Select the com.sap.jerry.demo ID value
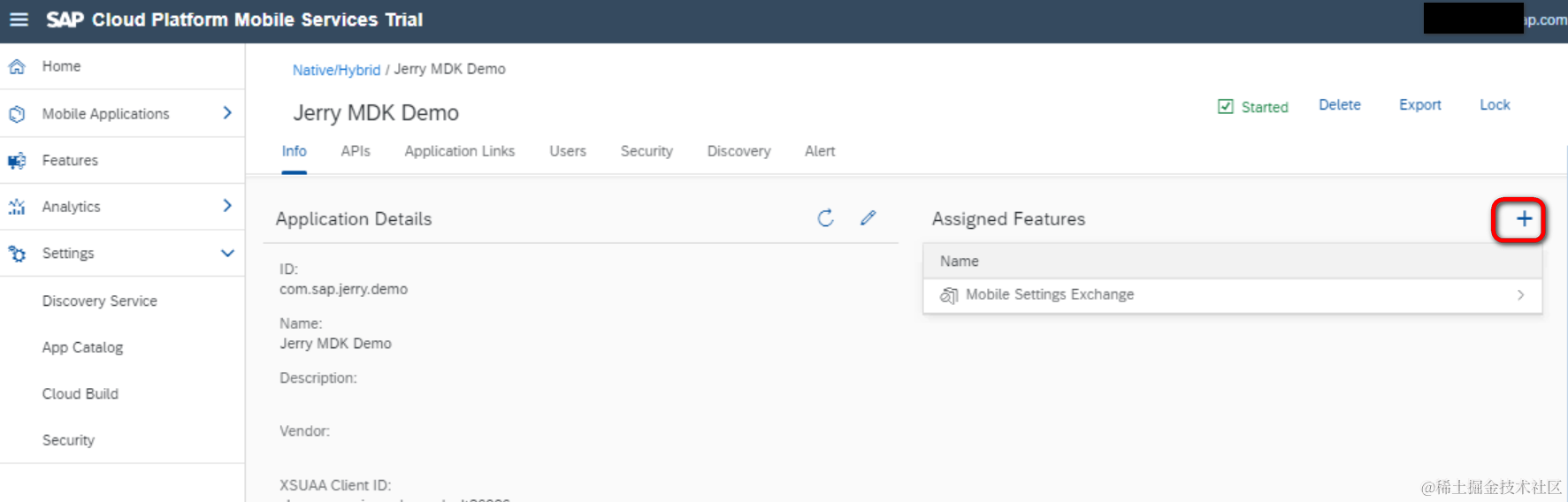The height and width of the screenshot is (502, 1568). 343,289
